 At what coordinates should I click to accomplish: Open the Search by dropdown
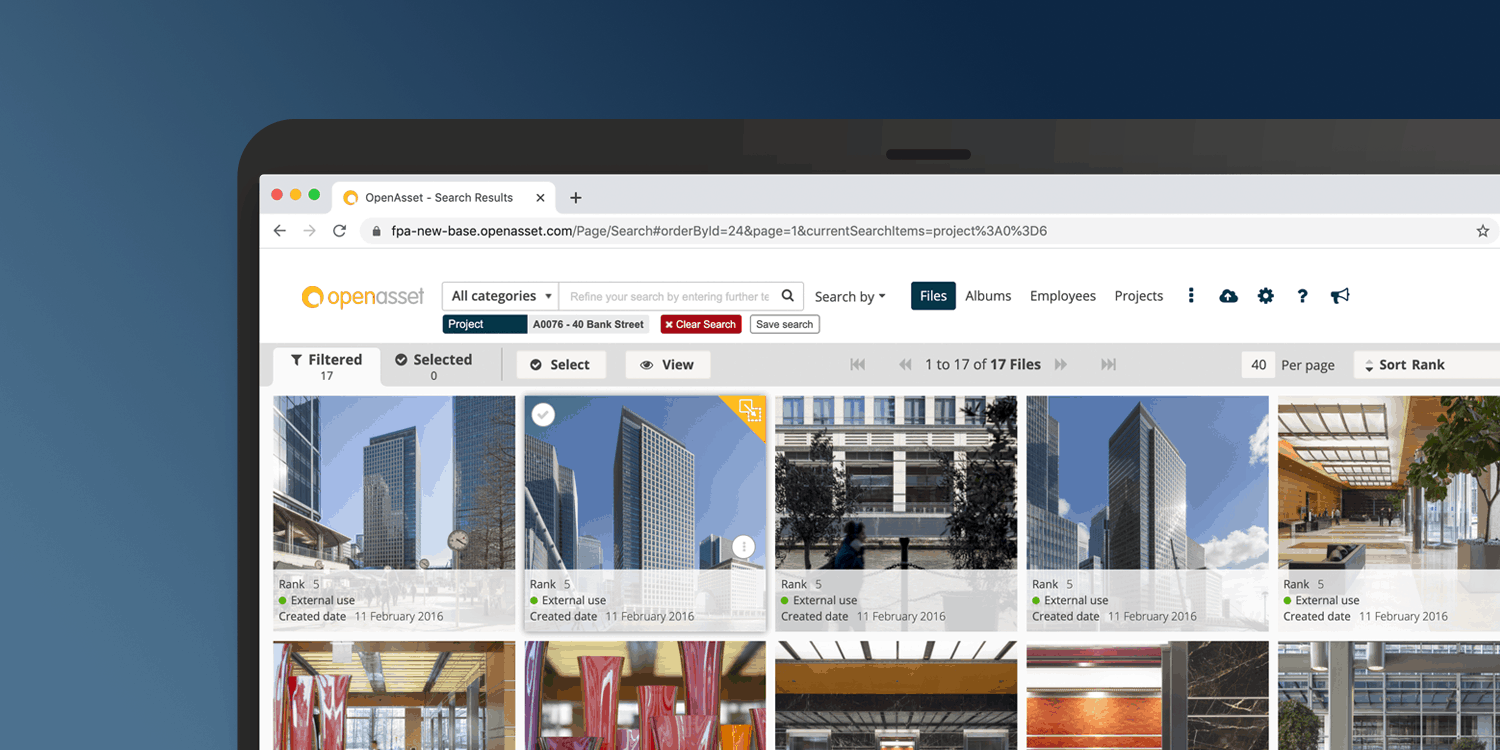coord(850,297)
